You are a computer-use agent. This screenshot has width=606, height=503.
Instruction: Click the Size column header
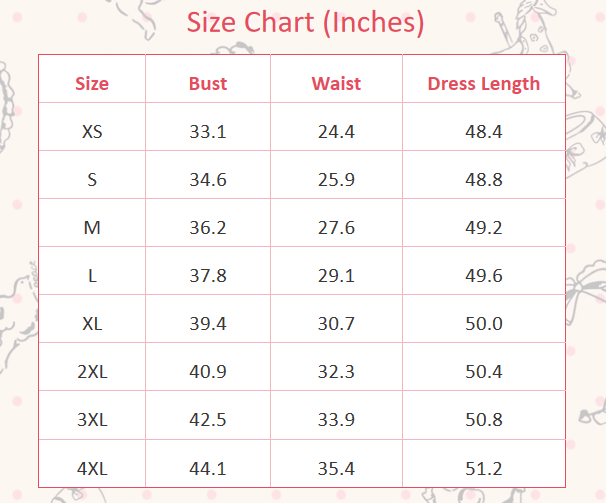click(x=92, y=84)
